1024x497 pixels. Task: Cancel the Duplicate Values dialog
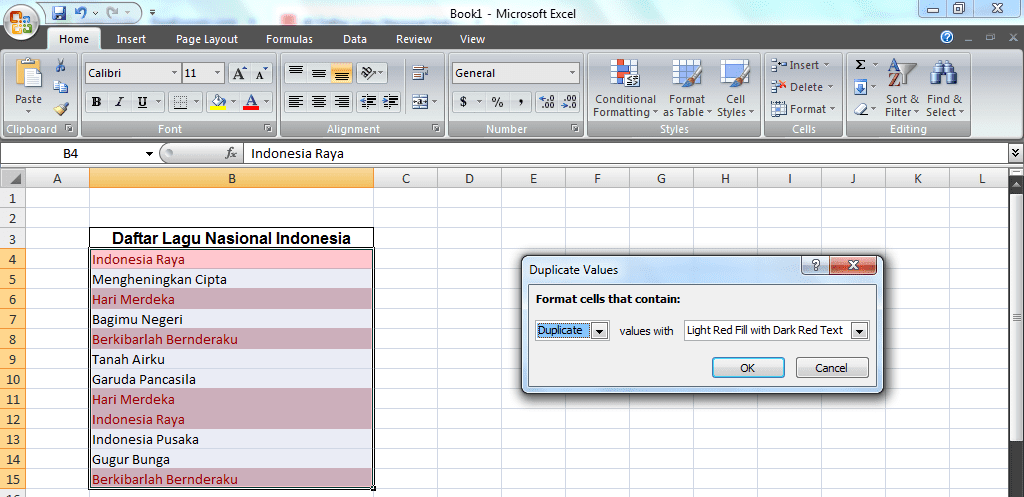tap(831, 368)
